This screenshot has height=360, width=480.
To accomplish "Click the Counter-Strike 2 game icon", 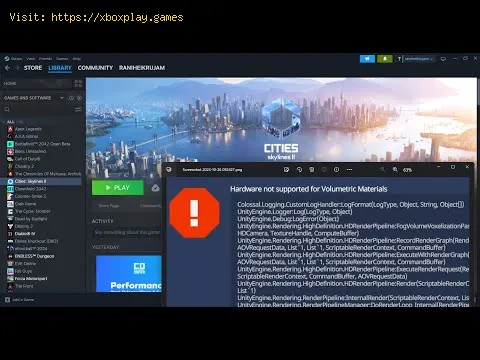I will click(10, 196).
